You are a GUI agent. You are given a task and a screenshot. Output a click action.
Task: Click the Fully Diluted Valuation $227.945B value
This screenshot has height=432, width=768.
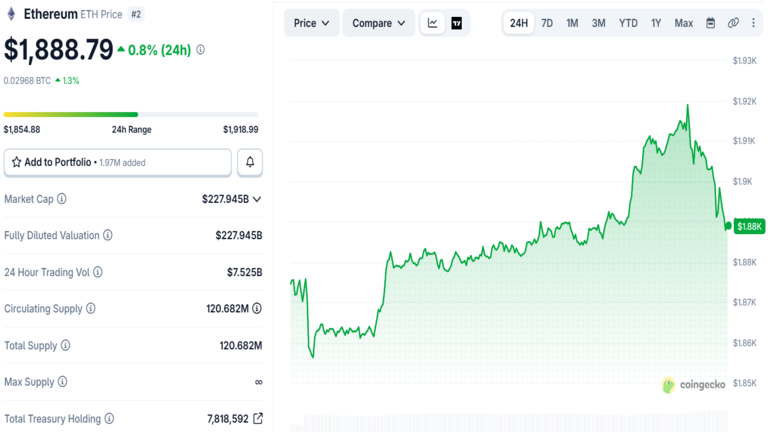(x=239, y=236)
